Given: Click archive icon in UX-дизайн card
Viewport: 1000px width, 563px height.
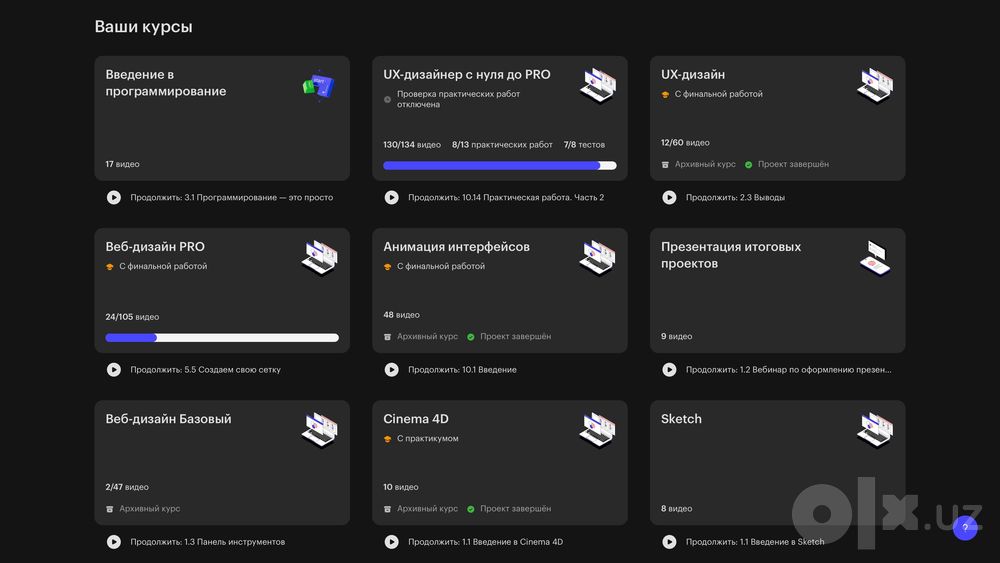Looking at the screenshot, I should [x=665, y=165].
